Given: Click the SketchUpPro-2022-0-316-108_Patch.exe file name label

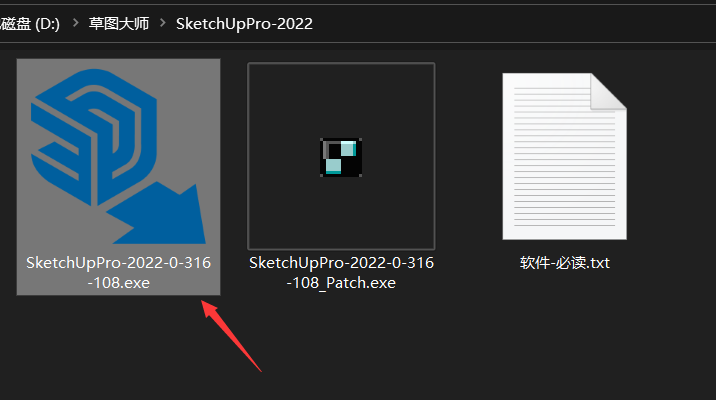Looking at the screenshot, I should click(x=341, y=273).
